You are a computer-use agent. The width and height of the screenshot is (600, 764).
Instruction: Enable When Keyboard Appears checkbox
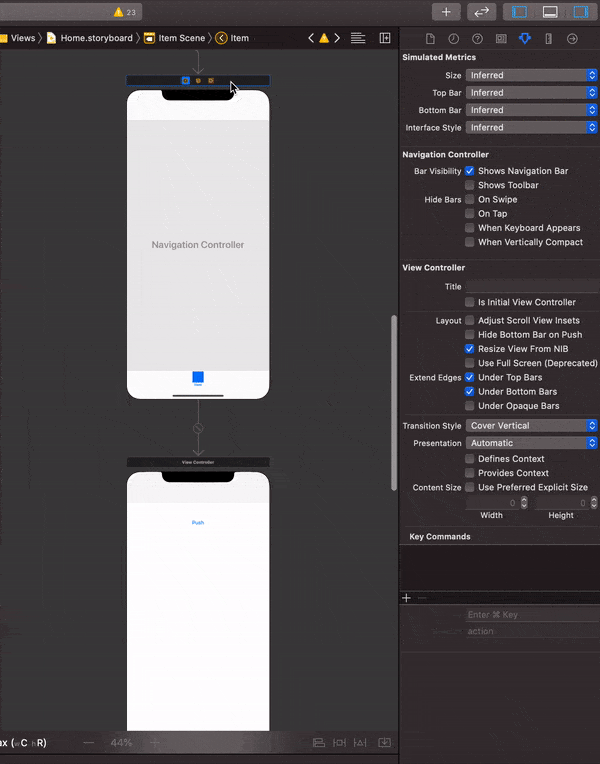[x=469, y=228]
